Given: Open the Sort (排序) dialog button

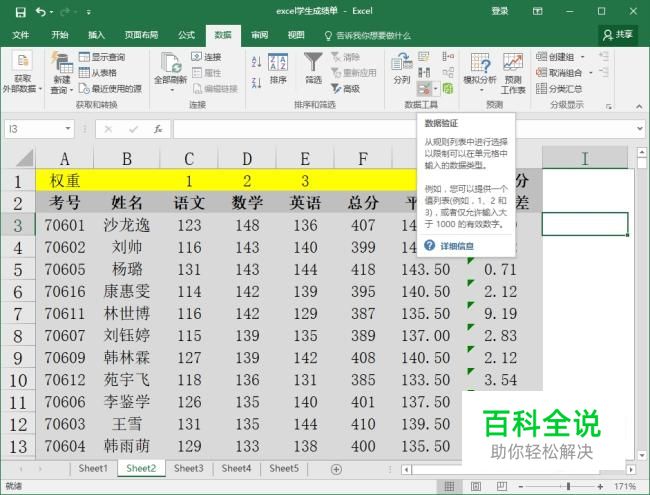Looking at the screenshot, I should [278, 69].
